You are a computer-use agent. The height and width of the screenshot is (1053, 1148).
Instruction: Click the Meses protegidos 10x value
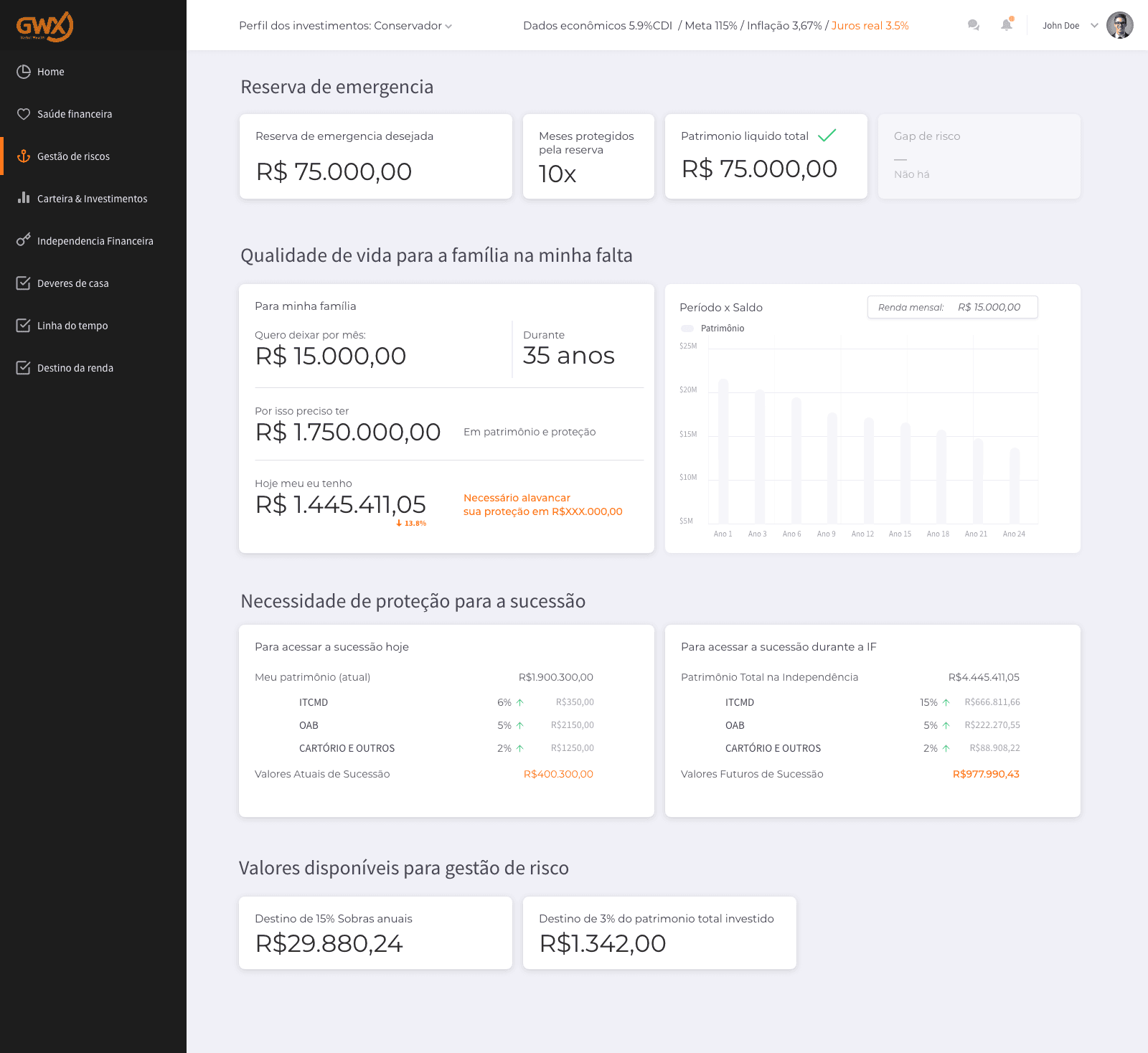557,174
